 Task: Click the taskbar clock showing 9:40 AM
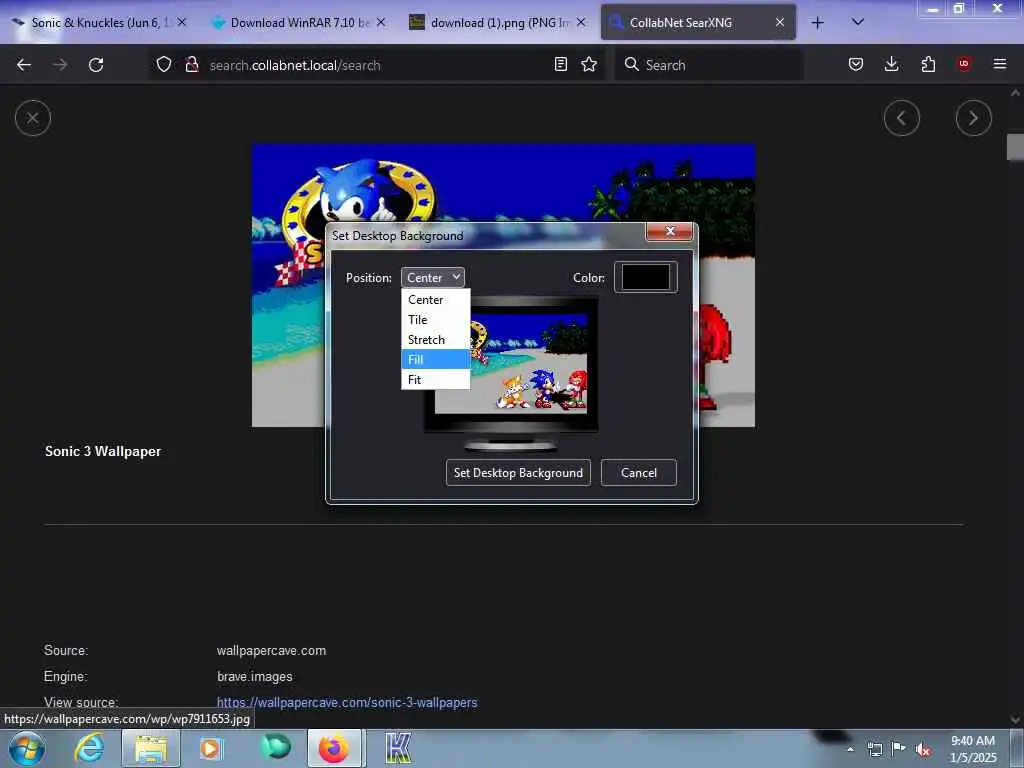[x=973, y=749]
